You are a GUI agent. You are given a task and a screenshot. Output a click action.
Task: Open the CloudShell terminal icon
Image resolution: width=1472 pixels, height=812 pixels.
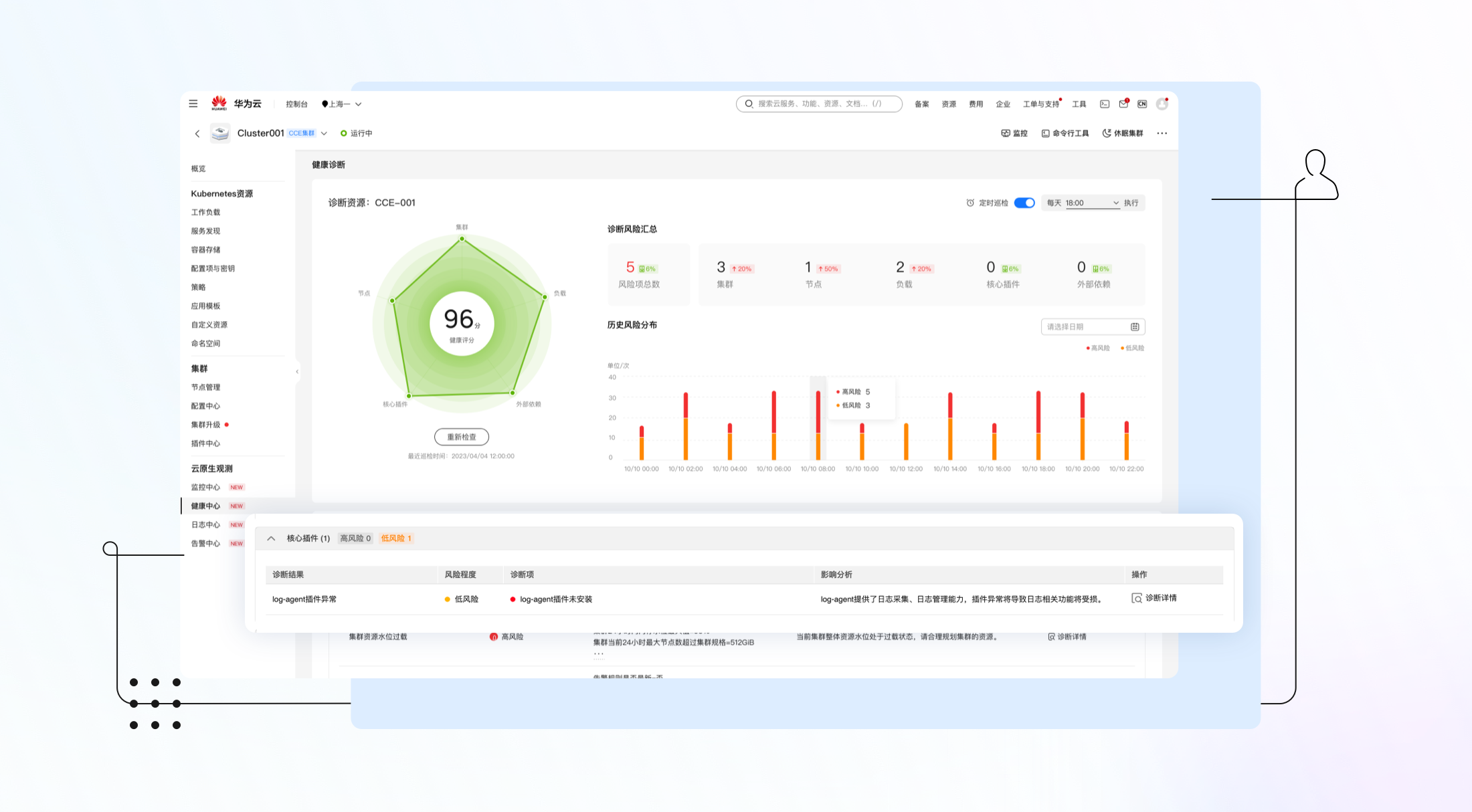coord(1105,104)
